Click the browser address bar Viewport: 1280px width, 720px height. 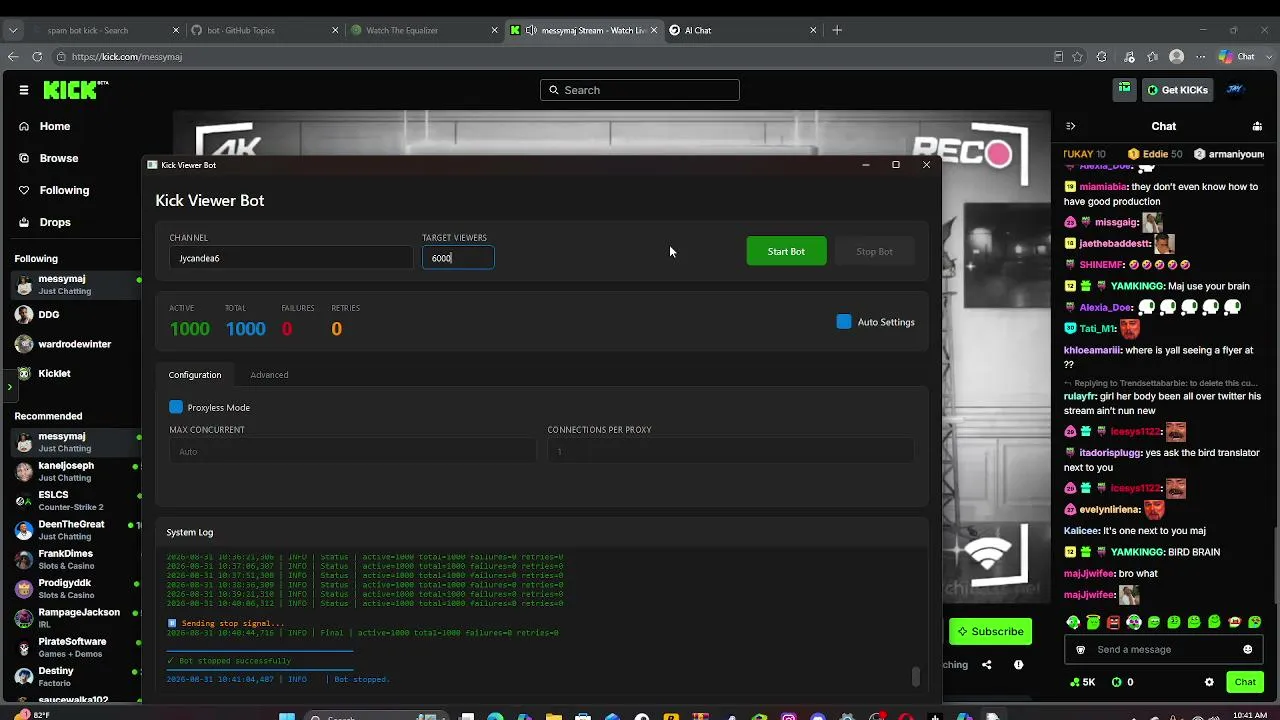pos(550,57)
